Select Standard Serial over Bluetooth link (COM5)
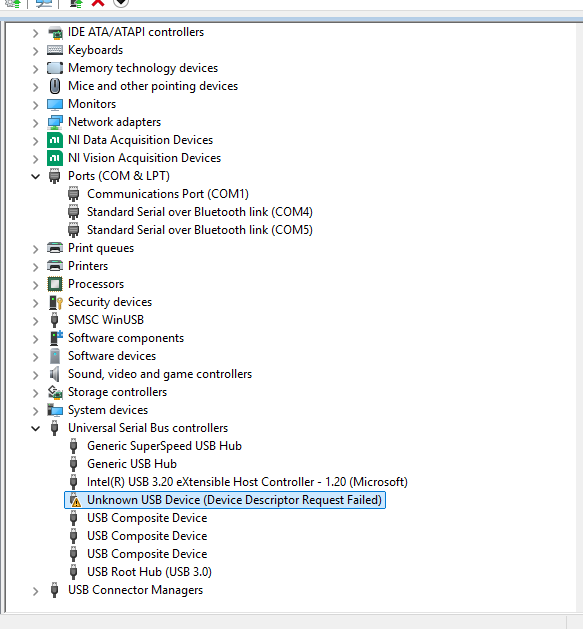 coord(200,230)
